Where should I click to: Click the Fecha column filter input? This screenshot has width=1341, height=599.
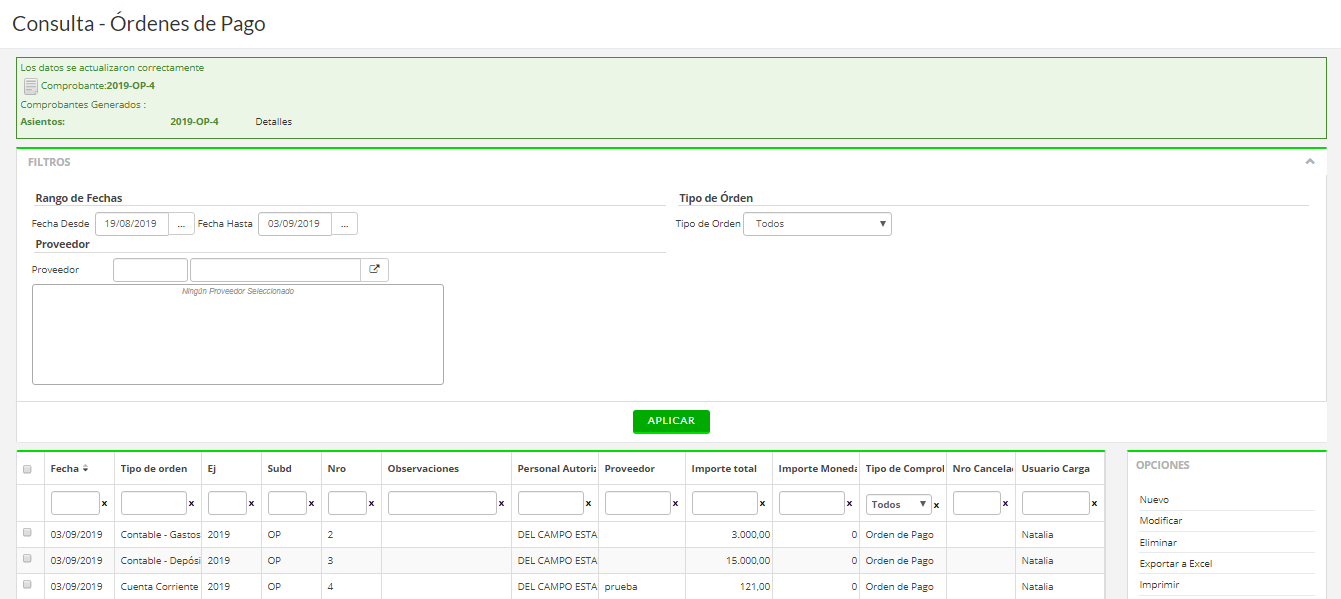tap(75, 503)
